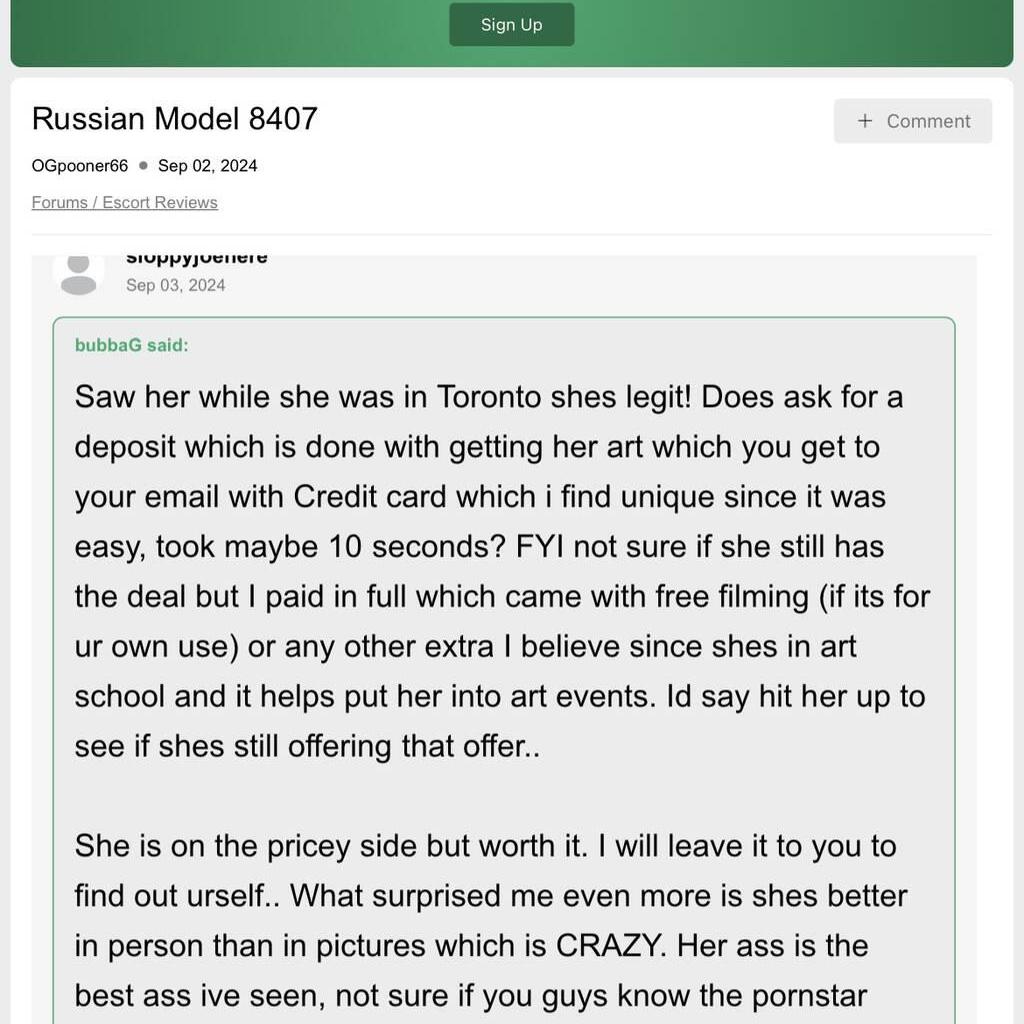This screenshot has width=1024, height=1024.
Task: Click the reply timestamp Sep 03, 2024
Action: (x=176, y=285)
